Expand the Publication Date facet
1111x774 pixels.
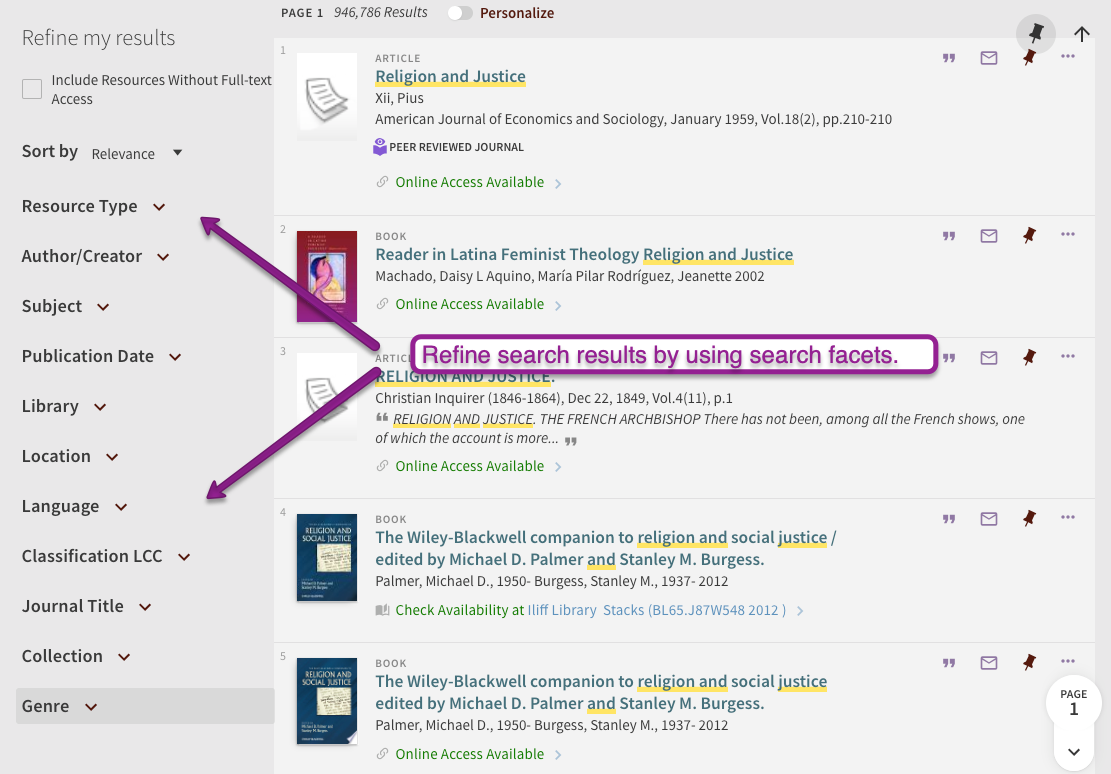[101, 356]
